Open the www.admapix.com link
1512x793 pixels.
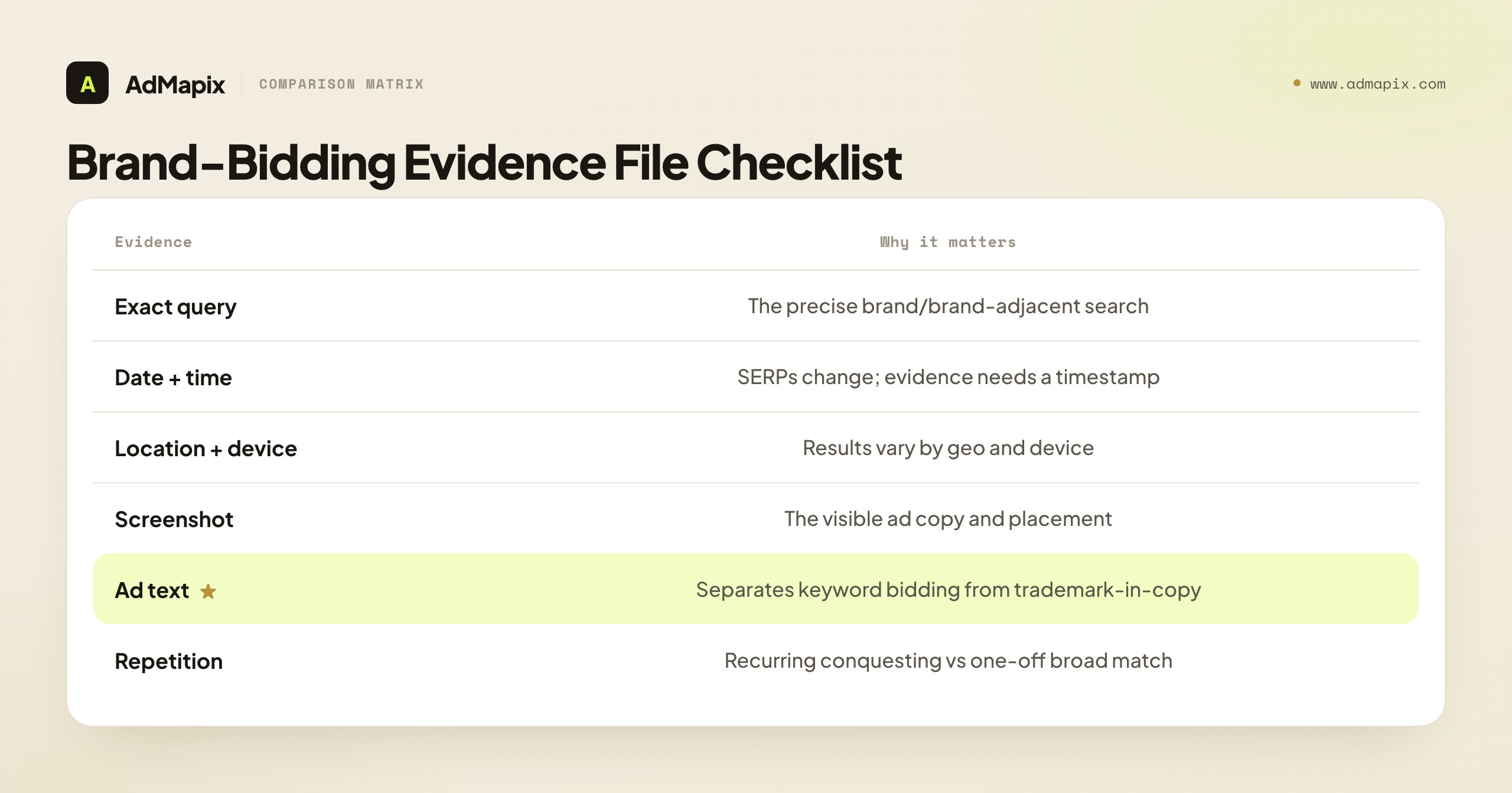pos(1378,84)
